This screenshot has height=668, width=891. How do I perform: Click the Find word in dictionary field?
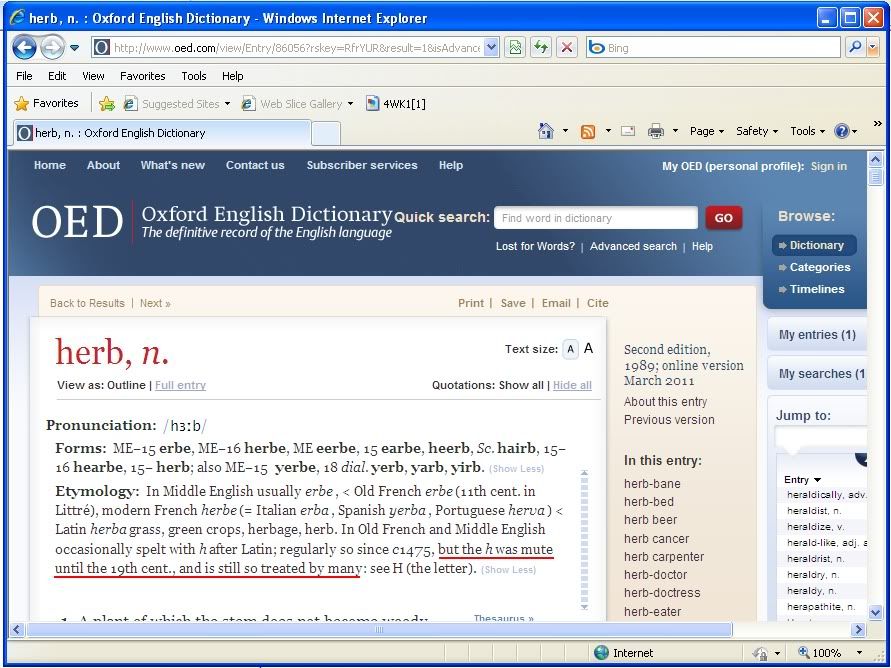pyautogui.click(x=596, y=218)
